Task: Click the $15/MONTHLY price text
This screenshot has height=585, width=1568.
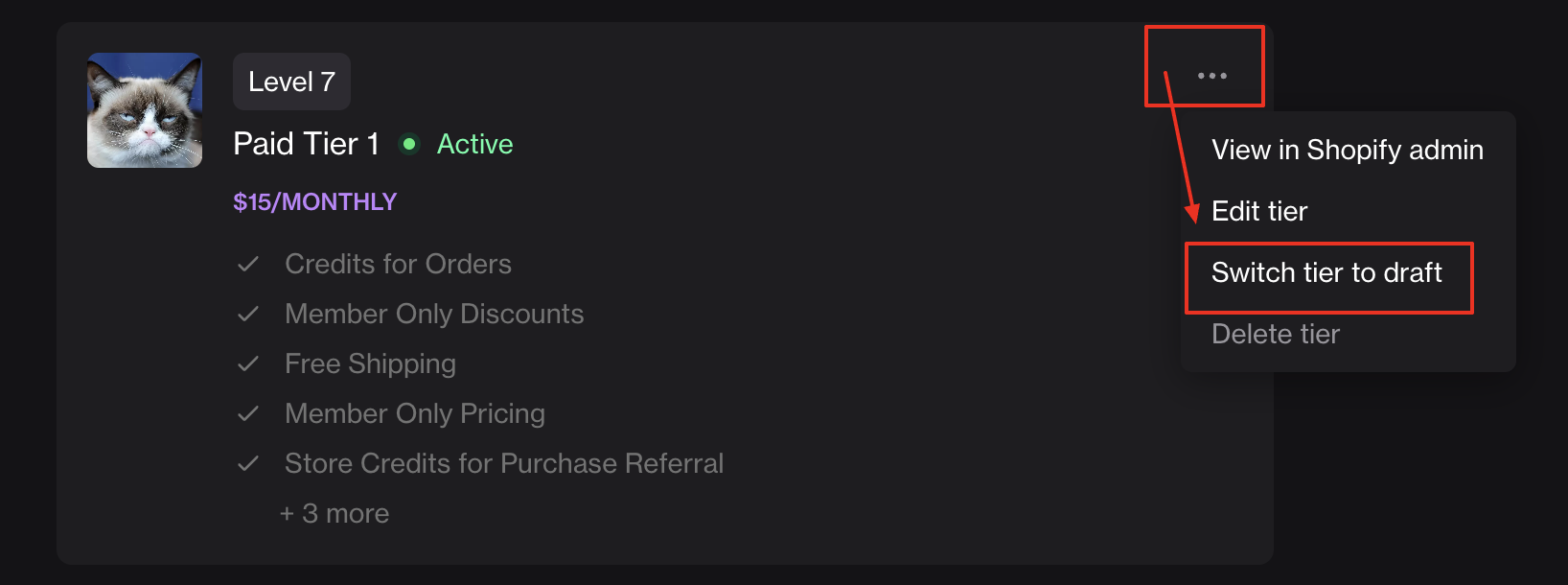Action: click(314, 201)
